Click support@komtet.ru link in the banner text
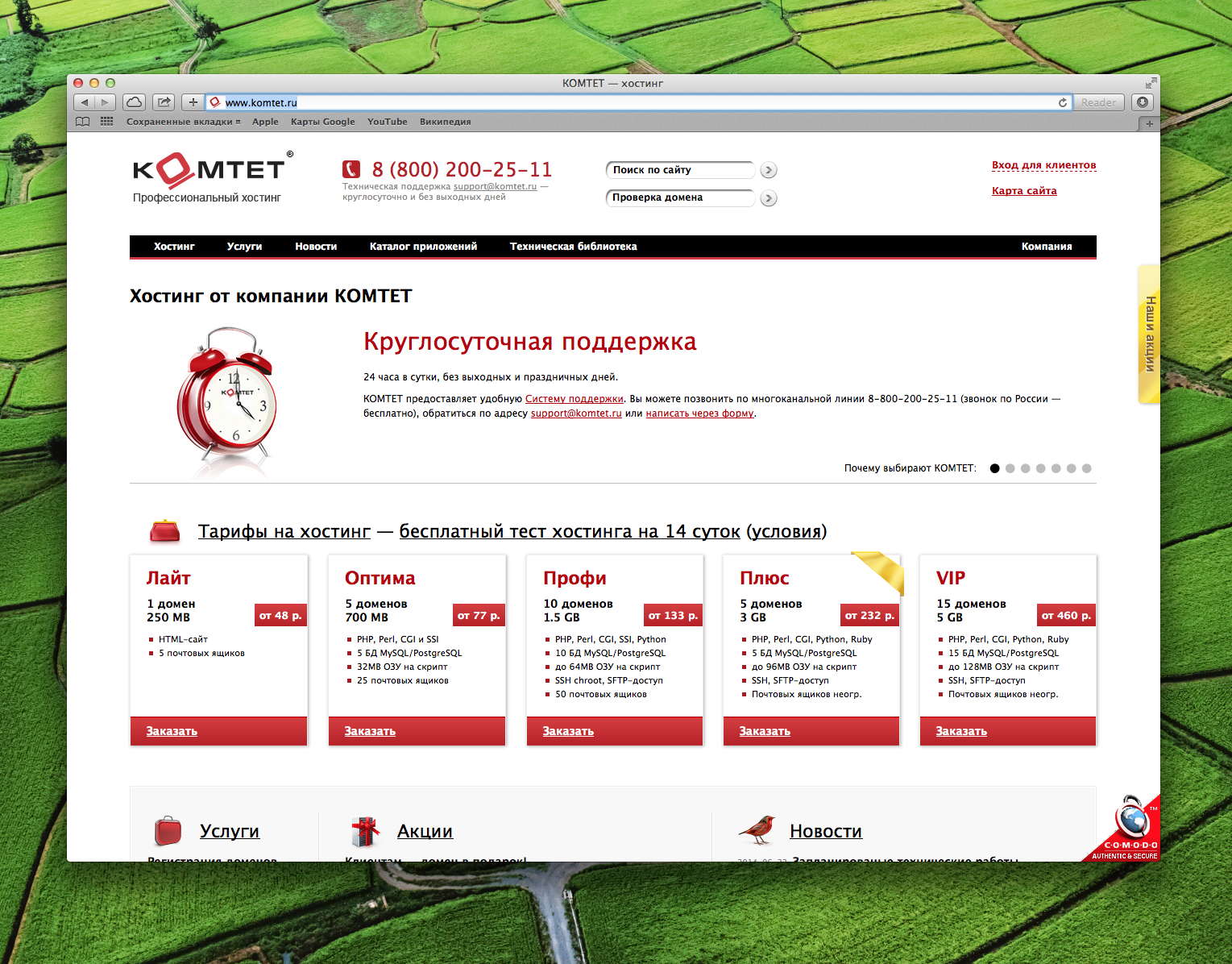Image resolution: width=1232 pixels, height=964 pixels. tap(576, 413)
